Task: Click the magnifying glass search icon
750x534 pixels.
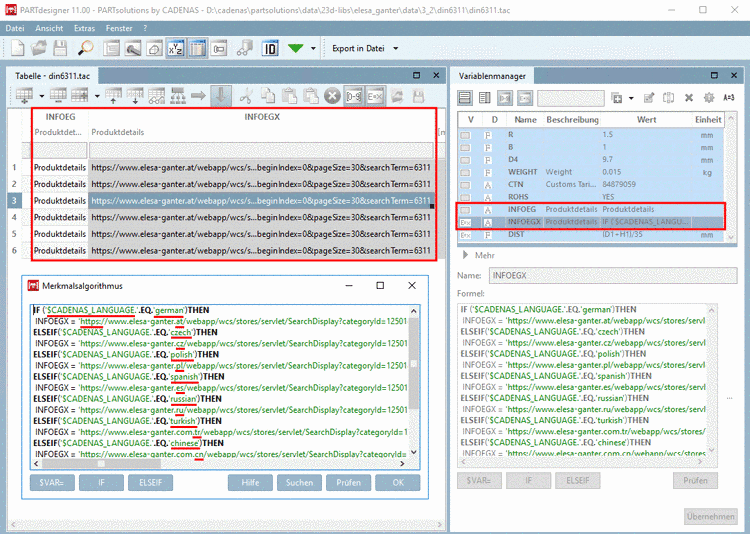Action: 86,48
